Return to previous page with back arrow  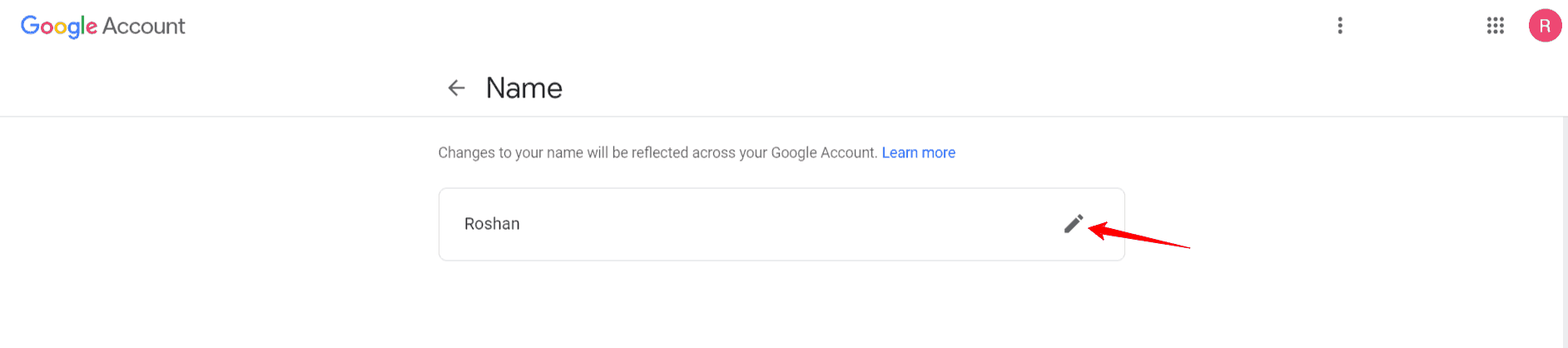(x=456, y=87)
